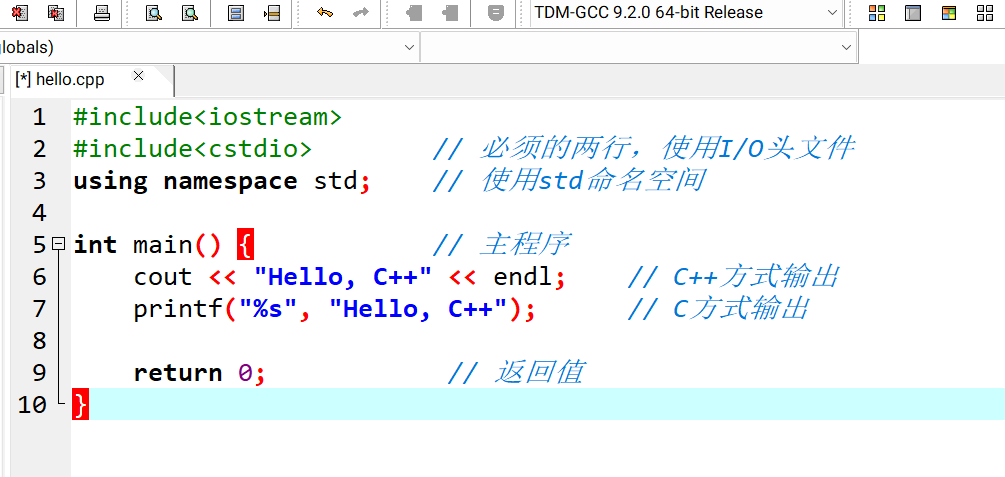Open Replace with the second magnifier icon
Screen dimensions: 1005x477
coord(189,13)
